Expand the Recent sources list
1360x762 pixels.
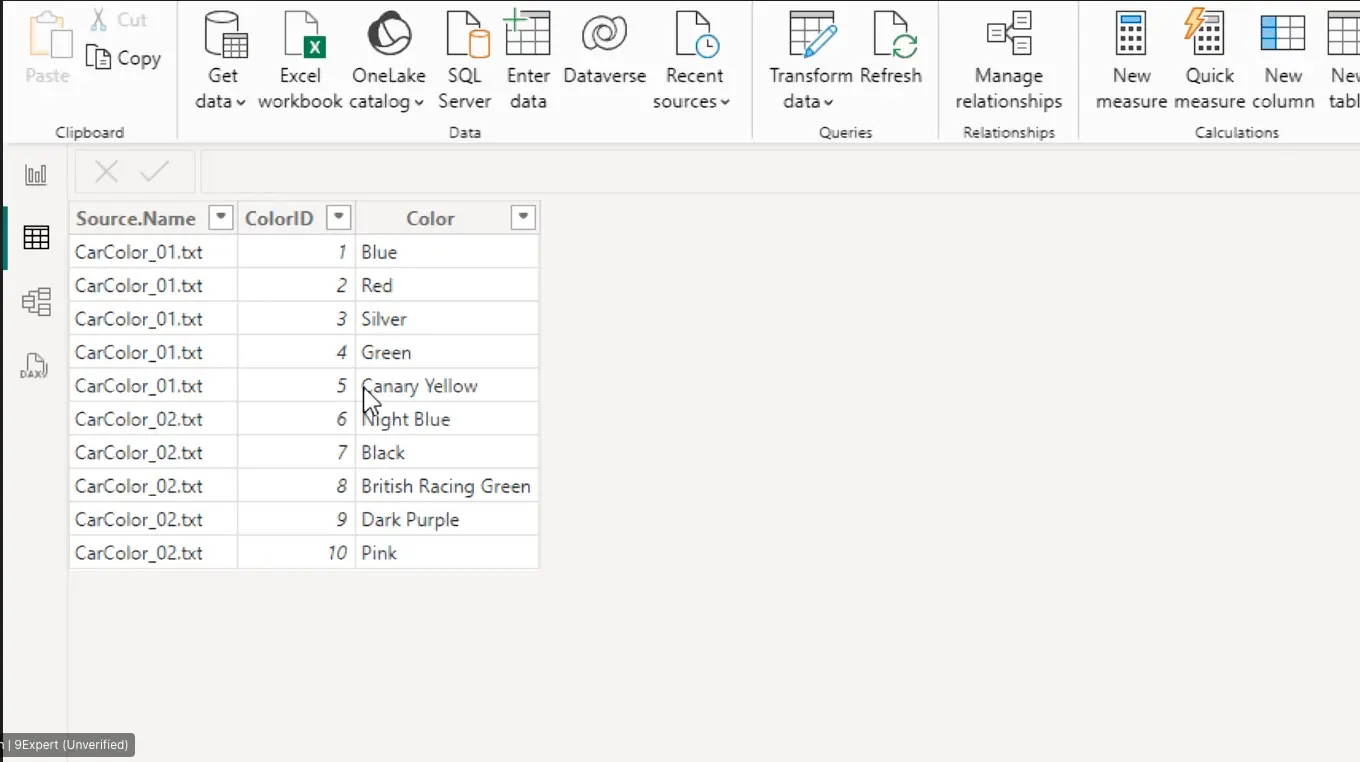coord(694,60)
